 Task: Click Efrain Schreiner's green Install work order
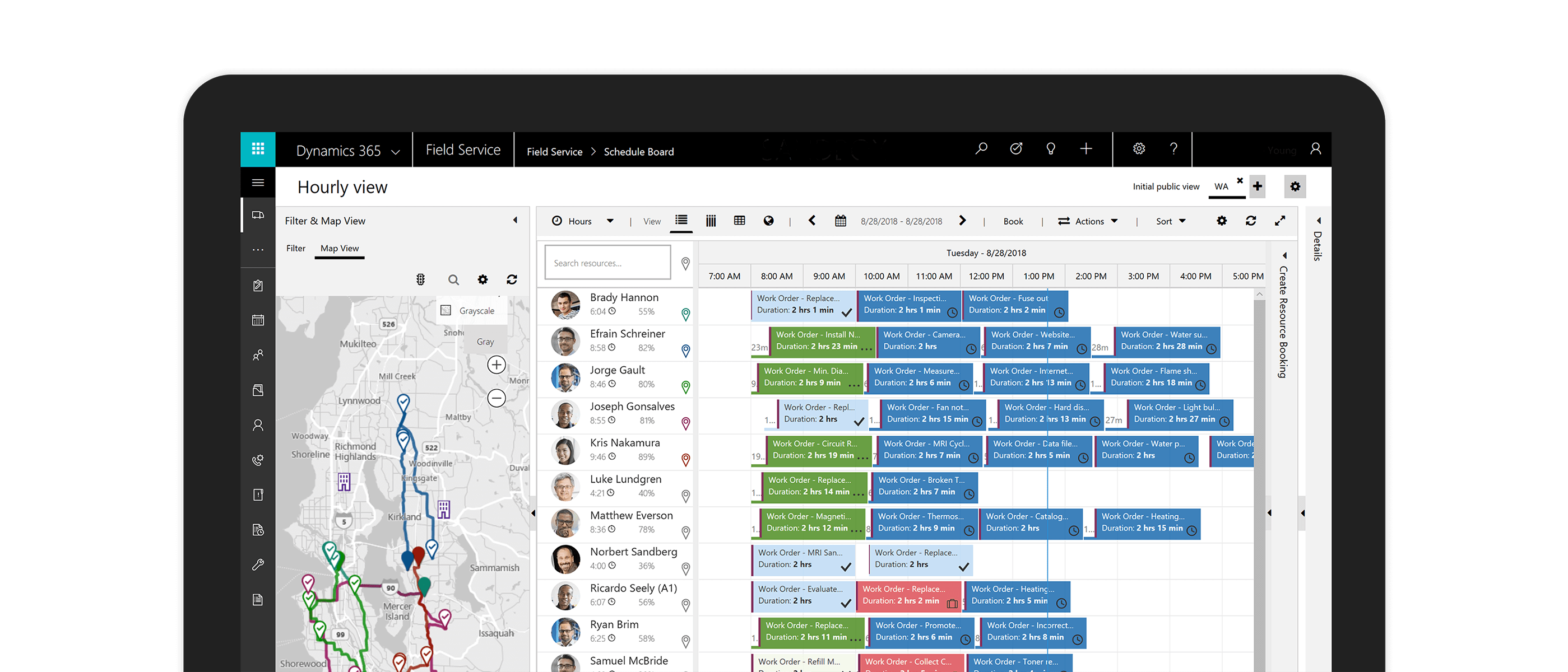pyautogui.click(x=822, y=341)
